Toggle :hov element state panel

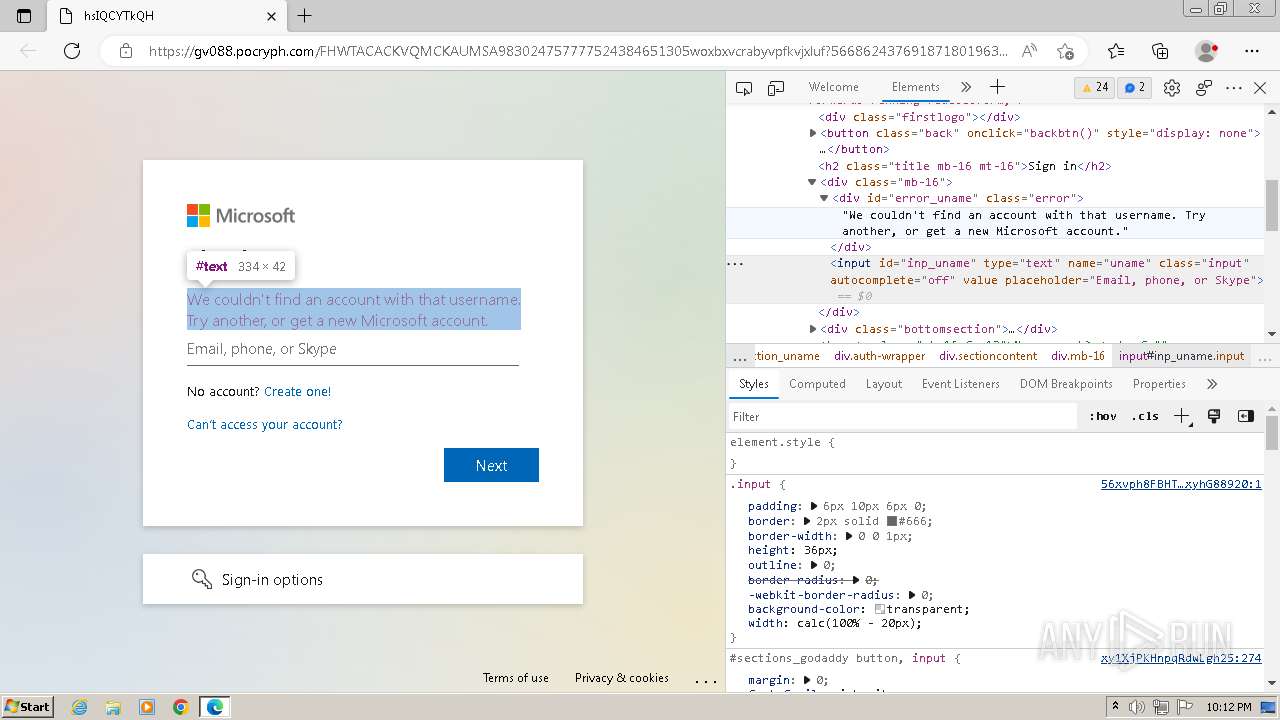(1104, 416)
